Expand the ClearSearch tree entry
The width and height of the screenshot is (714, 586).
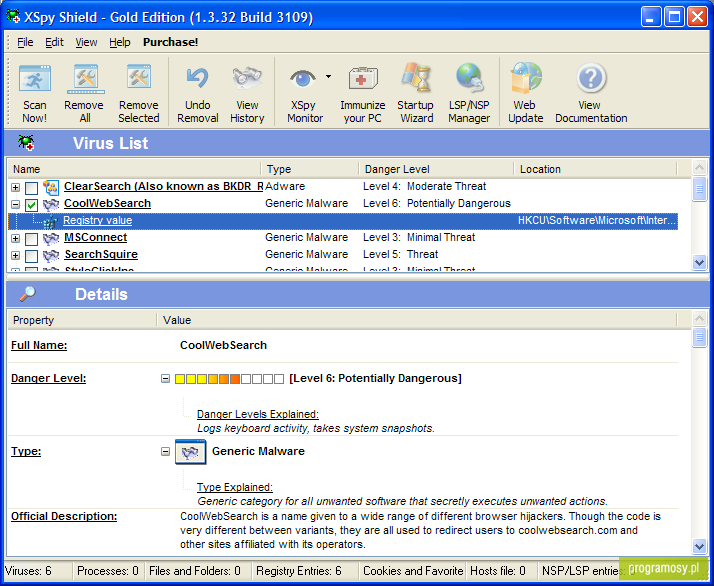coord(15,188)
